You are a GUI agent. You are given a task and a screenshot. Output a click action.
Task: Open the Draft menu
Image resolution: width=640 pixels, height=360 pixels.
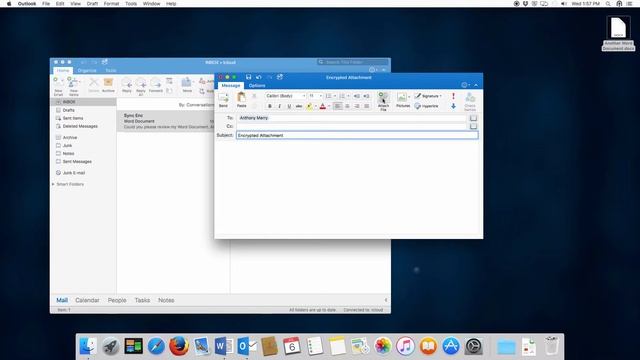tap(92, 4)
